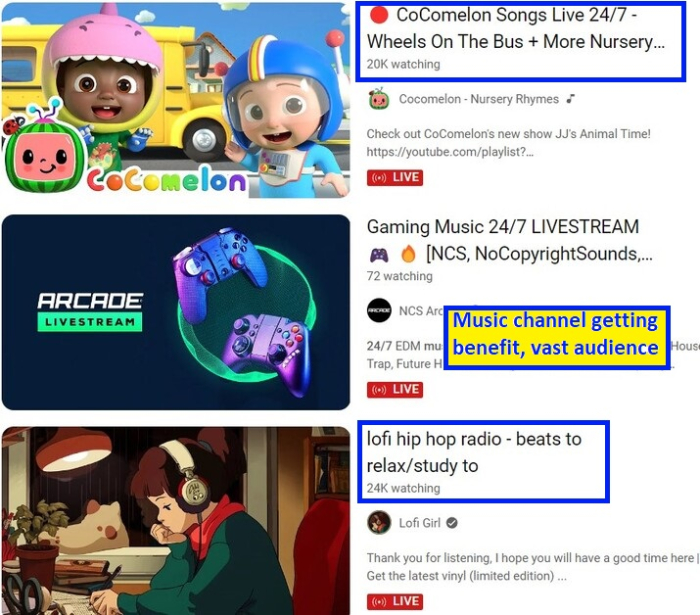
Task: Click the Cocomelon channel avatar icon
Action: click(x=379, y=99)
